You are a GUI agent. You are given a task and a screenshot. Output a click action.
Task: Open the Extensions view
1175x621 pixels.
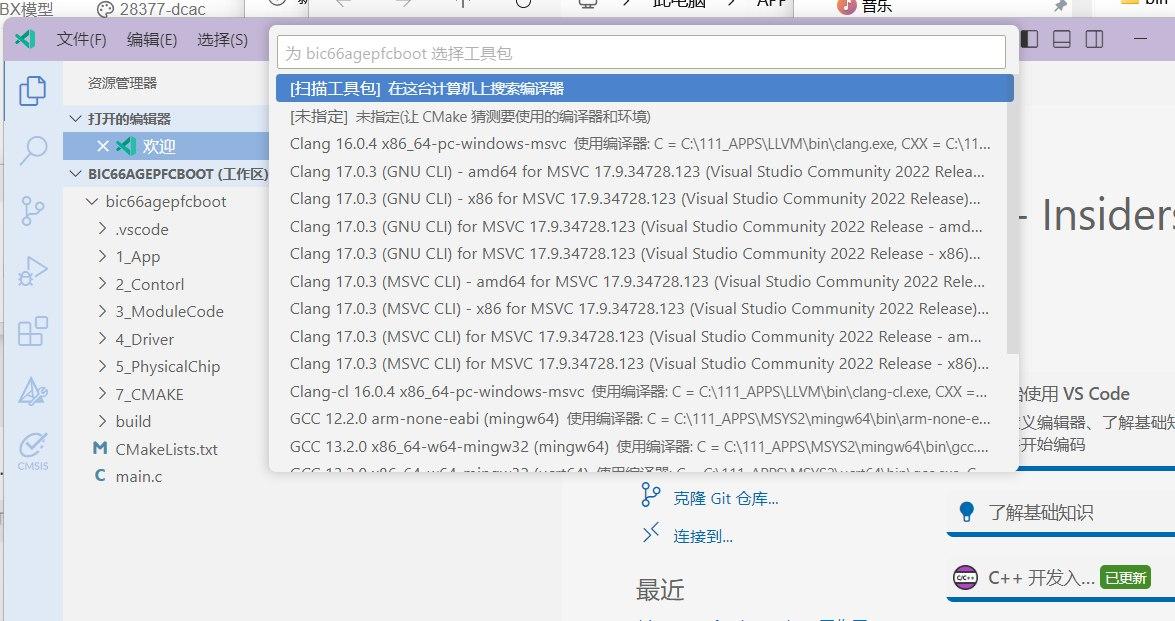(32, 331)
